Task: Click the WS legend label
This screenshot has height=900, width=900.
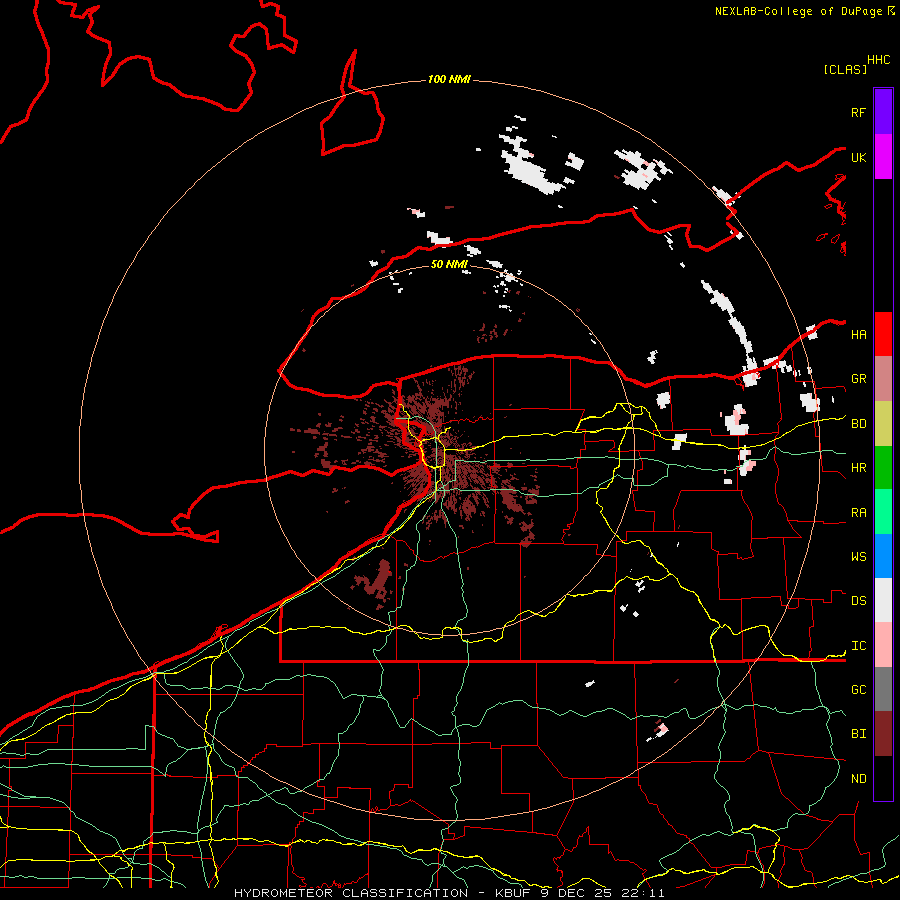Action: coord(858,557)
